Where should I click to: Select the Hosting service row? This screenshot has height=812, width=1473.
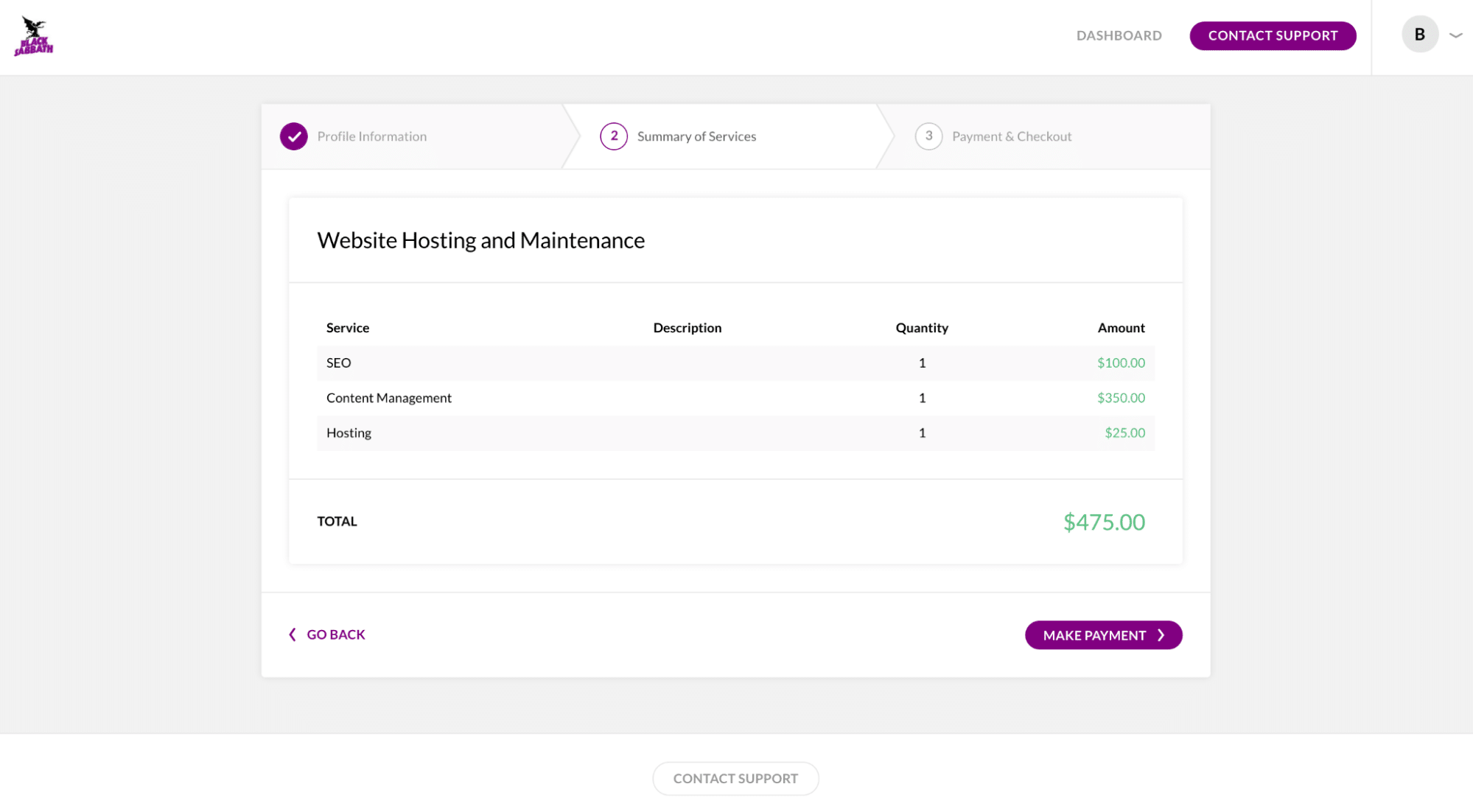(735, 433)
